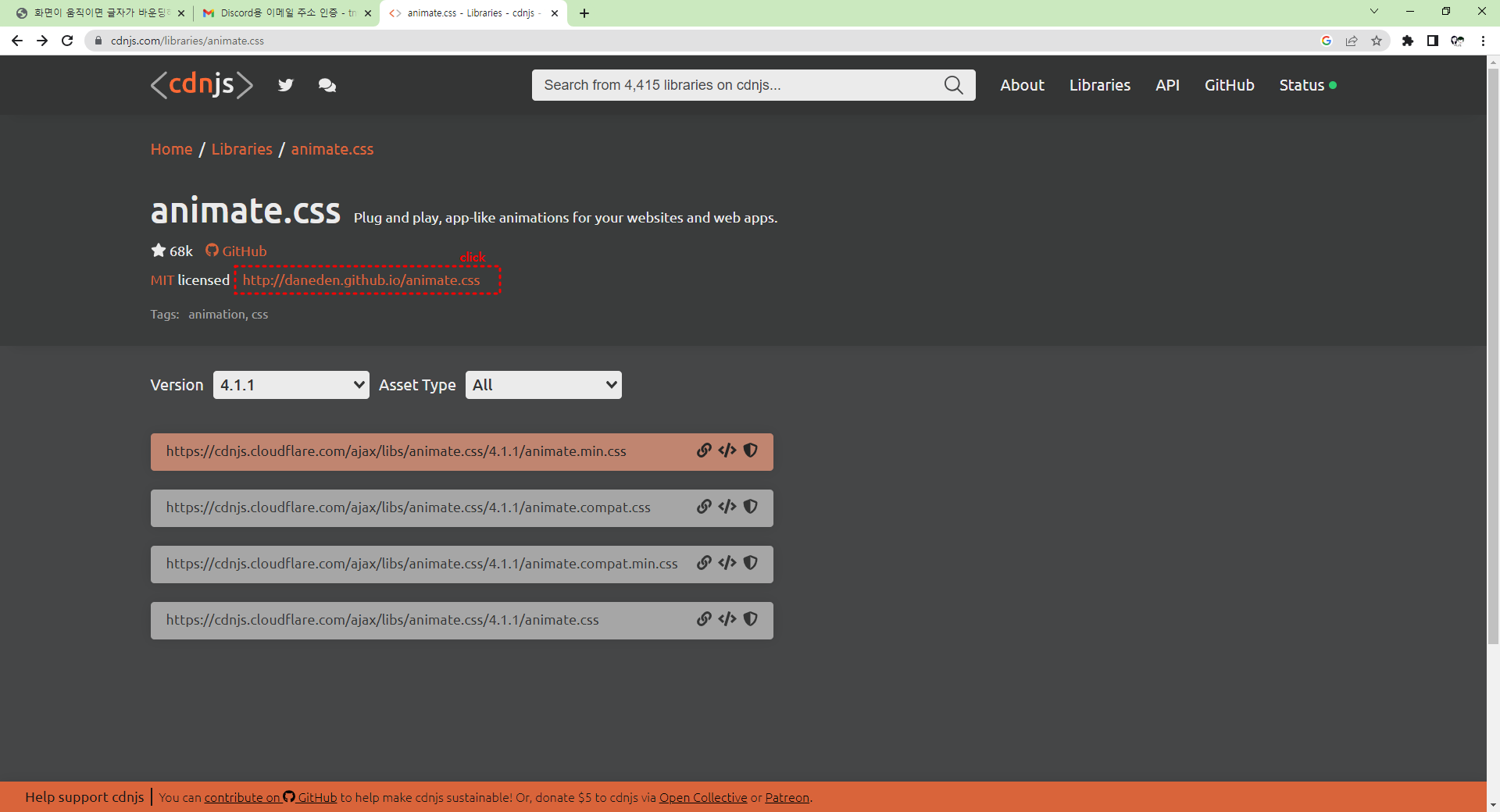Open the Status nav item
This screenshot has height=812, width=1500.
[1308, 85]
